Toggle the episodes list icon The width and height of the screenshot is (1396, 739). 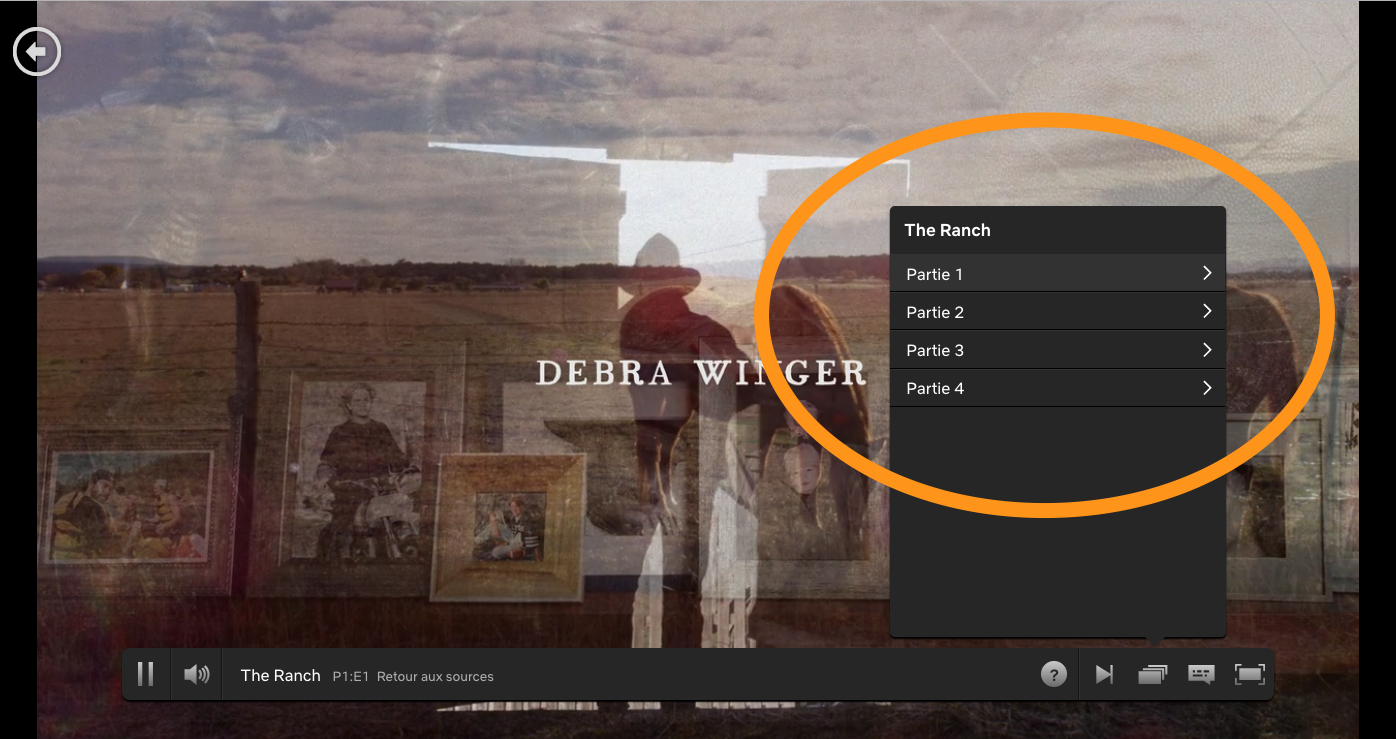1153,675
